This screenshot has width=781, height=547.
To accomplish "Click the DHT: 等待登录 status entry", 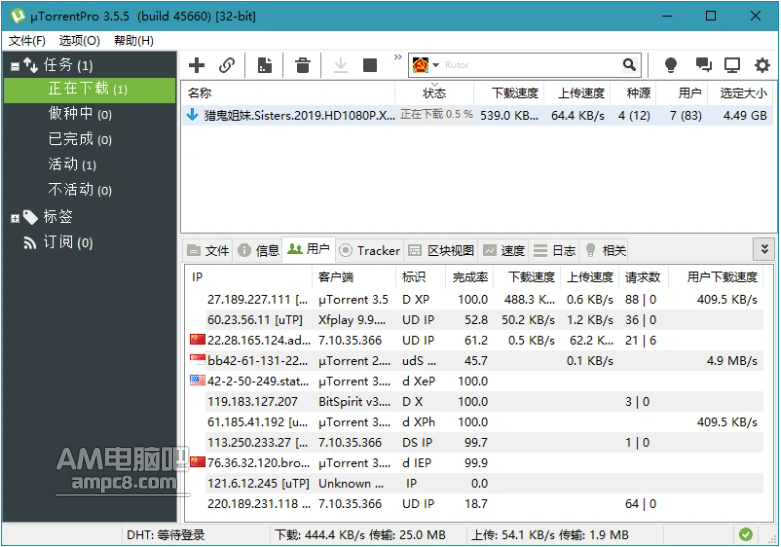I will (x=166, y=535).
